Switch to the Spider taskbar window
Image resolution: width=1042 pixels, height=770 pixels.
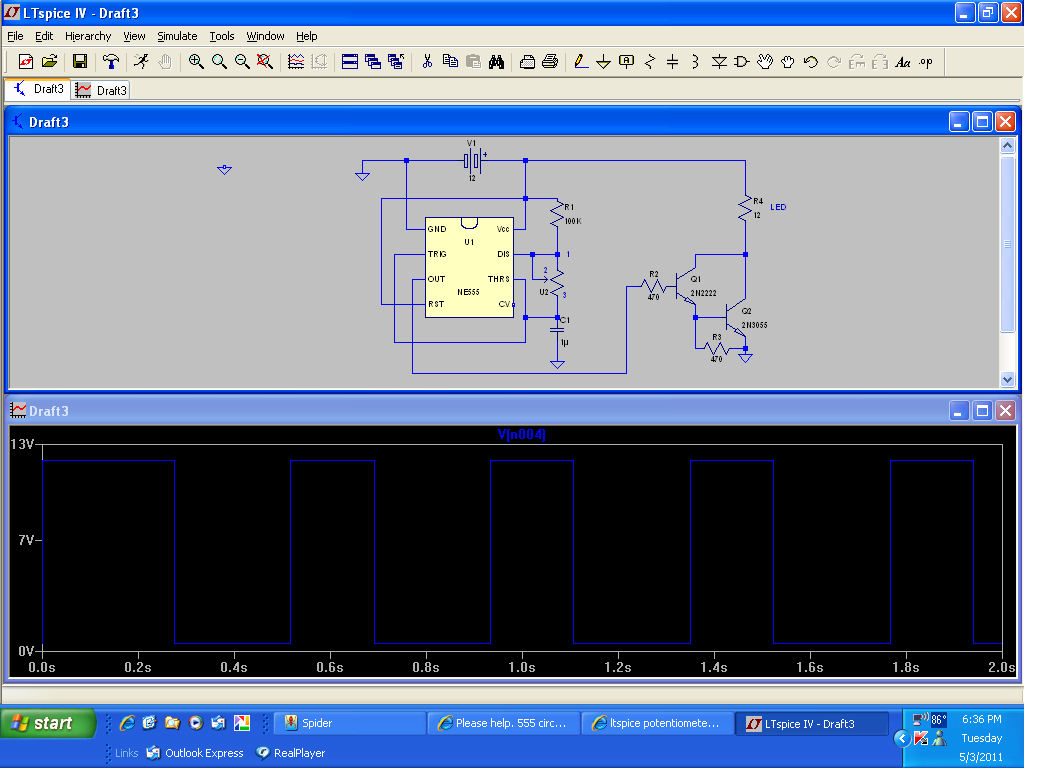pos(350,723)
